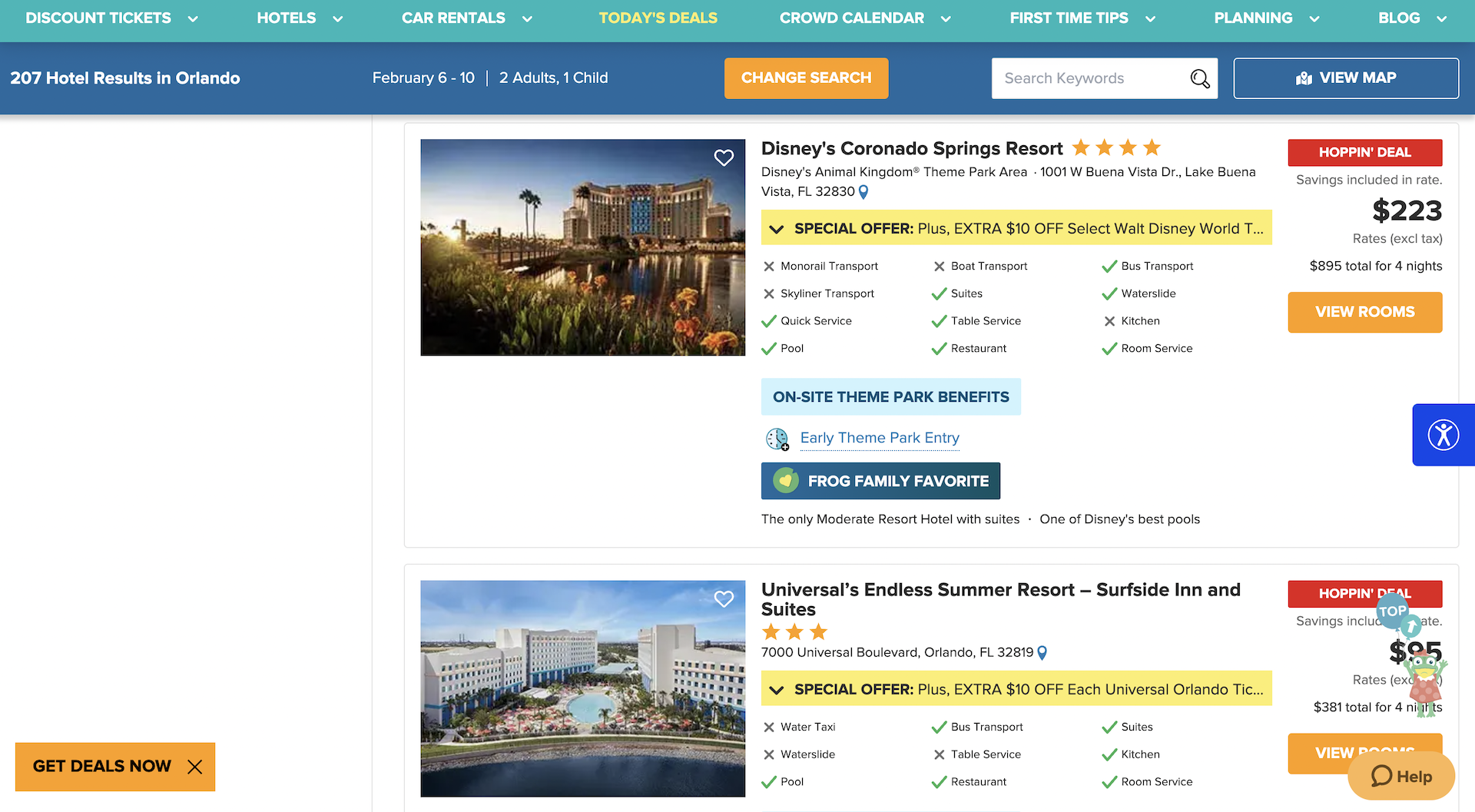This screenshot has width=1475, height=812.
Task: Open Disney's Coronado Springs Resort title link
Action: click(912, 148)
